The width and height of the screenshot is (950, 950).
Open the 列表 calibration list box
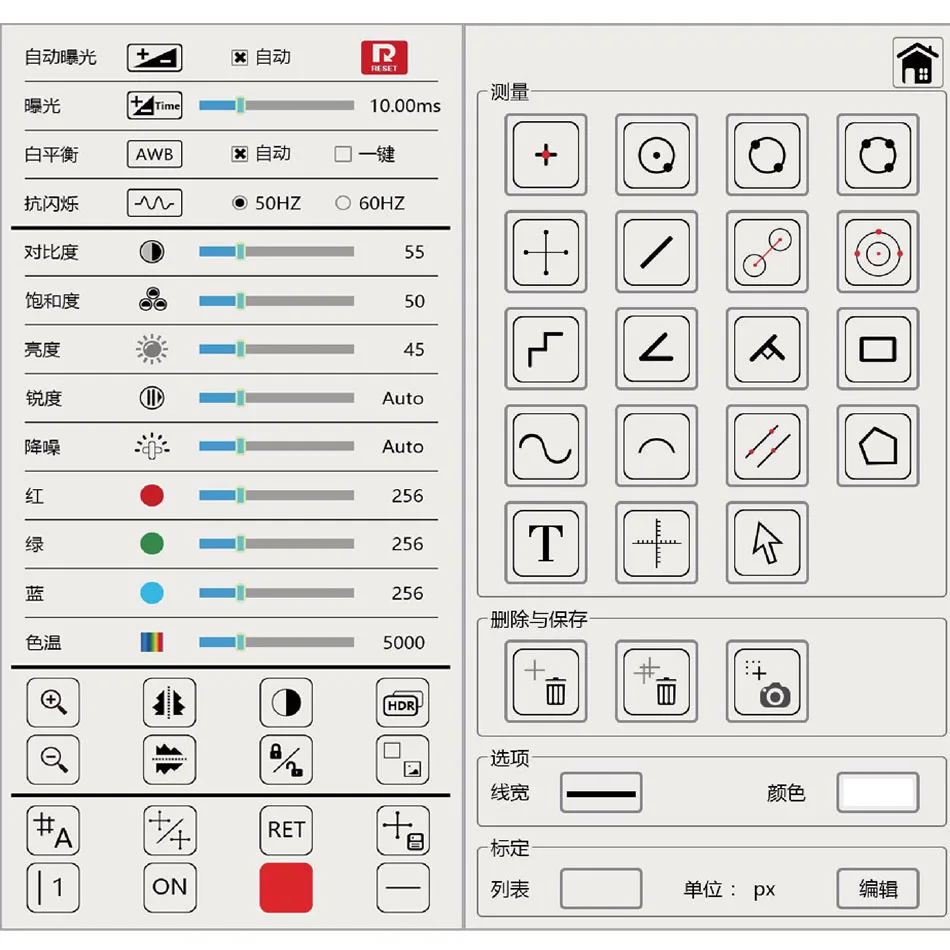pos(601,889)
